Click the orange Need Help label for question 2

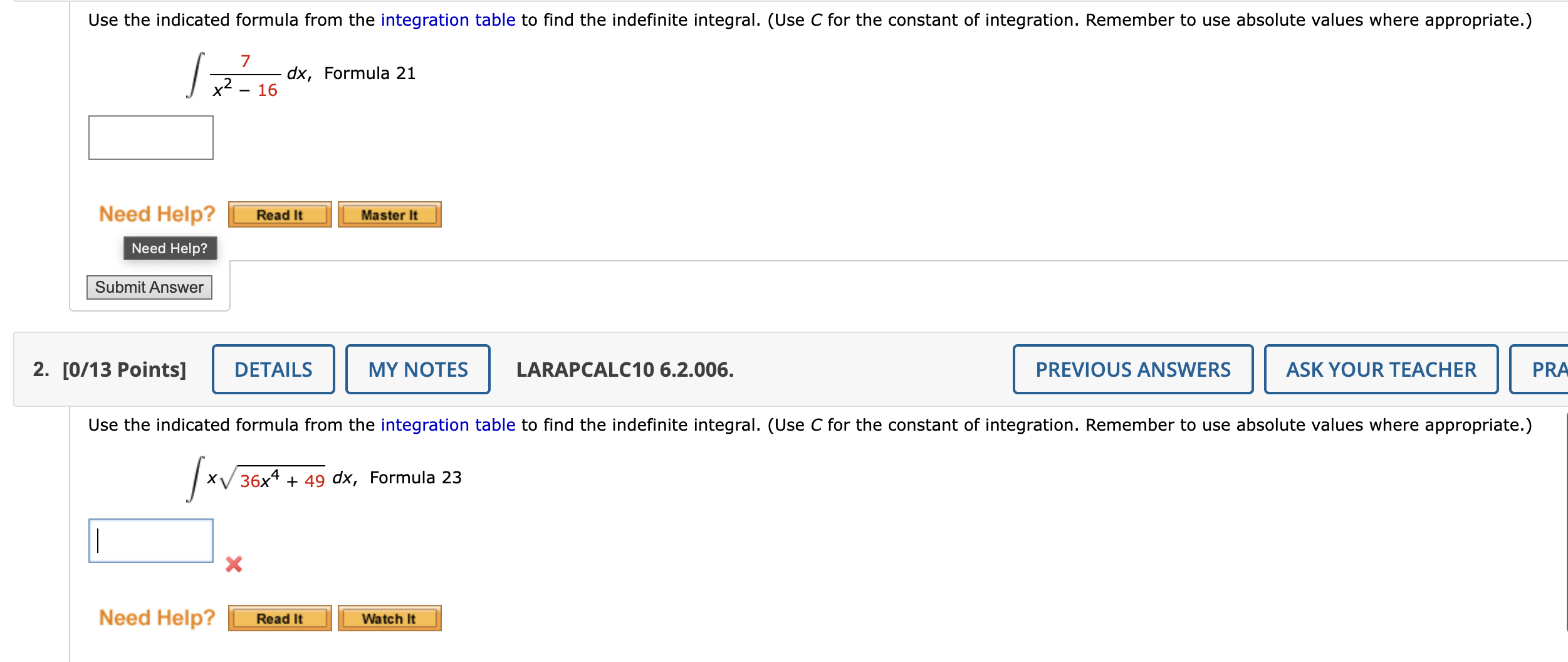coord(156,617)
